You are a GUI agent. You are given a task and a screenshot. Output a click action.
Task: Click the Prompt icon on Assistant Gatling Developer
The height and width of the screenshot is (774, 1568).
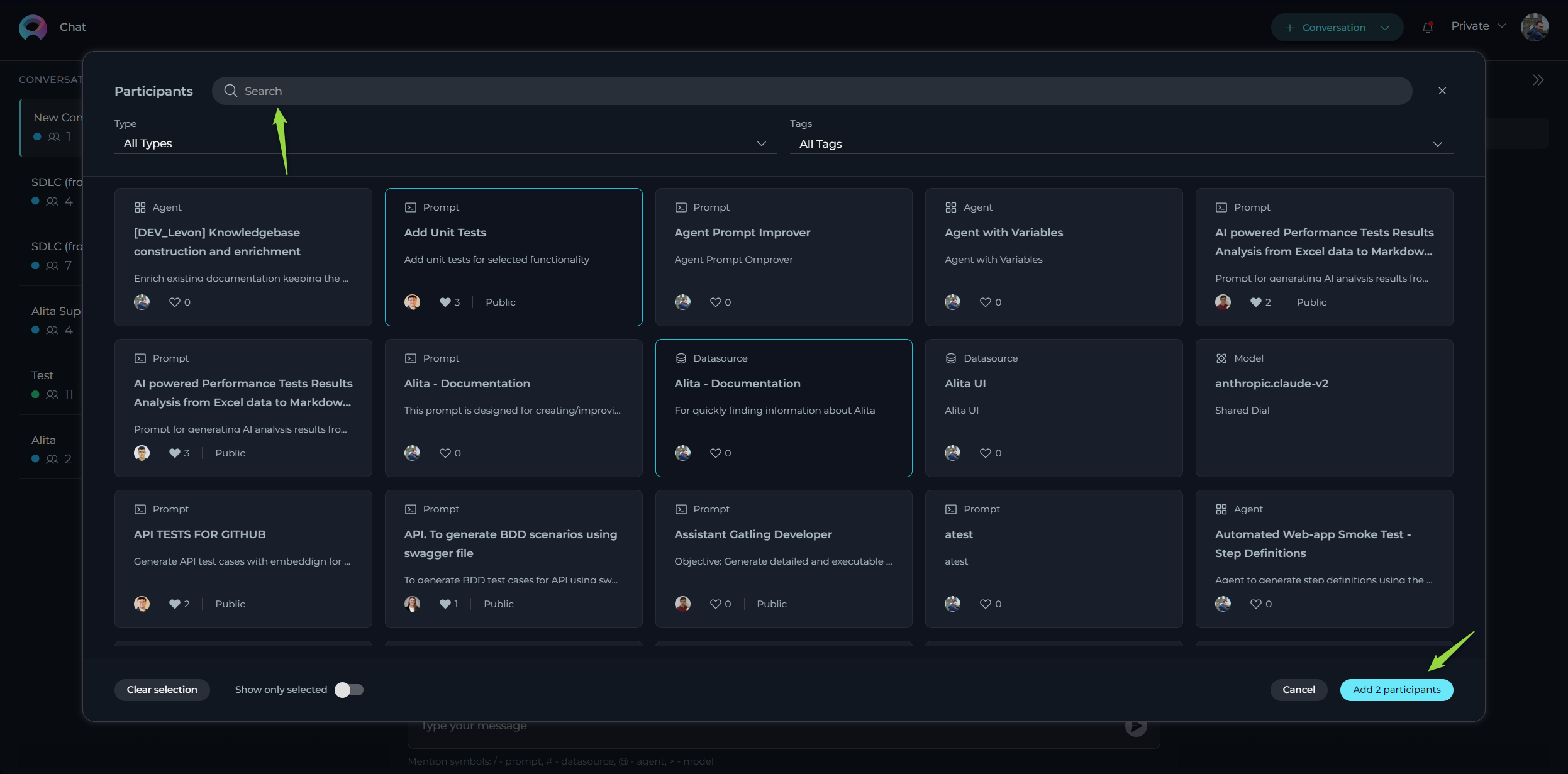tap(681, 509)
